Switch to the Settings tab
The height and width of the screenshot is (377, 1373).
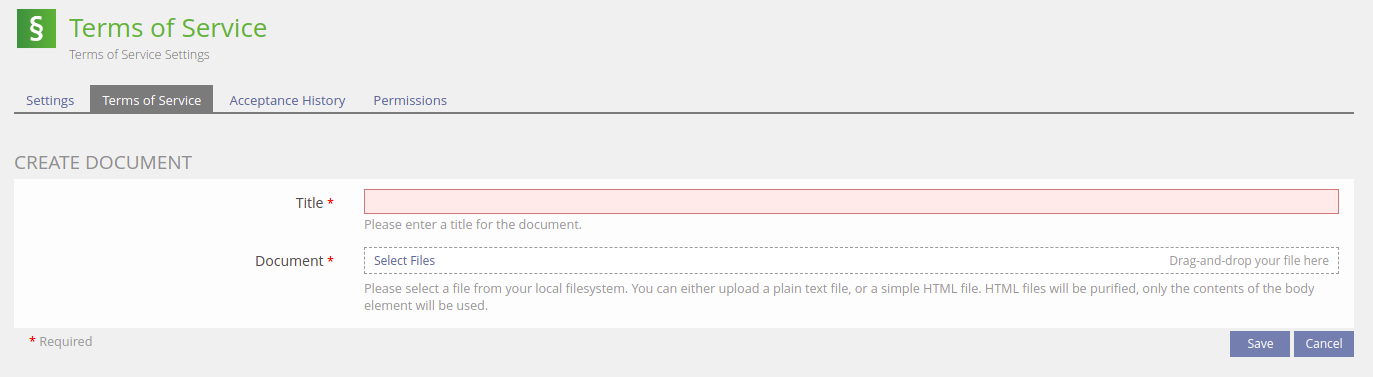pyautogui.click(x=50, y=100)
